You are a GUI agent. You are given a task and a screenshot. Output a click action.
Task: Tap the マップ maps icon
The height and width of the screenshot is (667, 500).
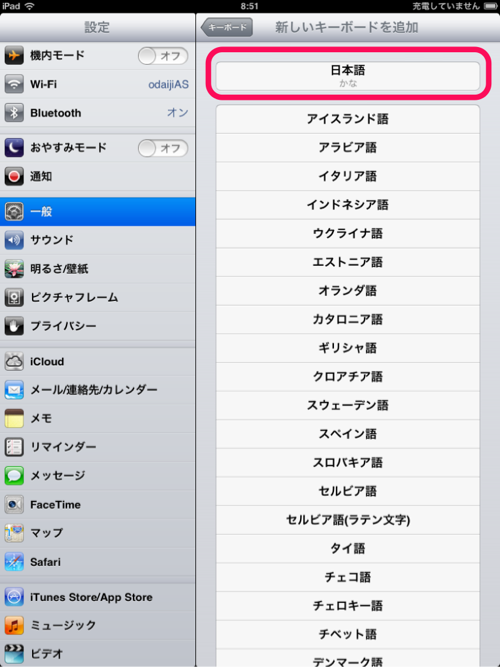(x=14, y=533)
